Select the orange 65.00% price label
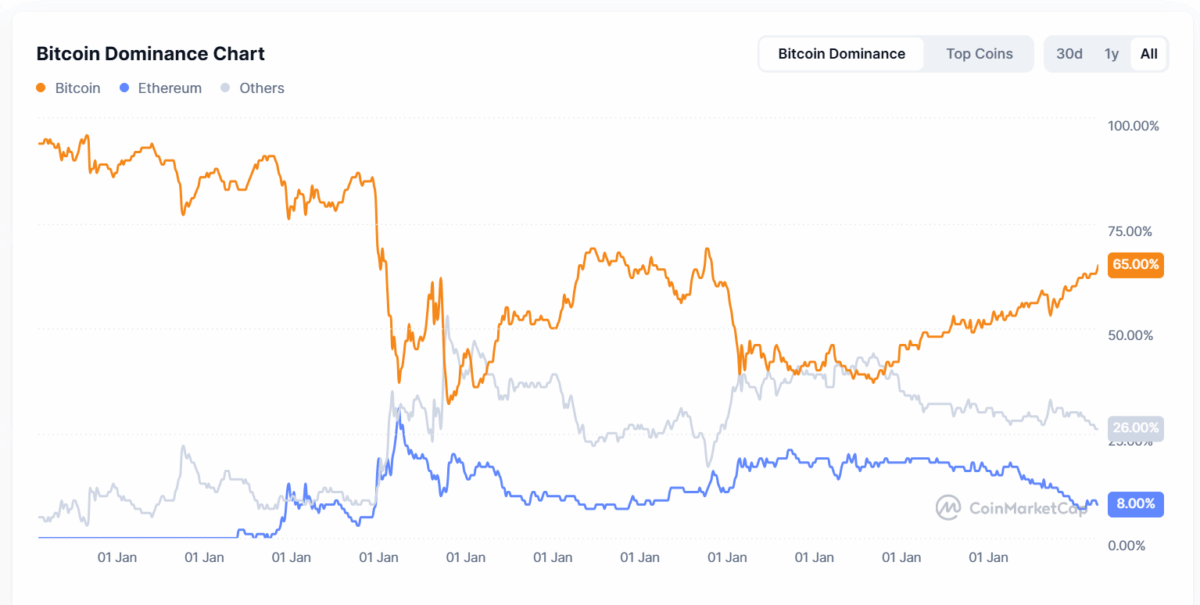Image resolution: width=1200 pixels, height=605 pixels. pos(1135,265)
